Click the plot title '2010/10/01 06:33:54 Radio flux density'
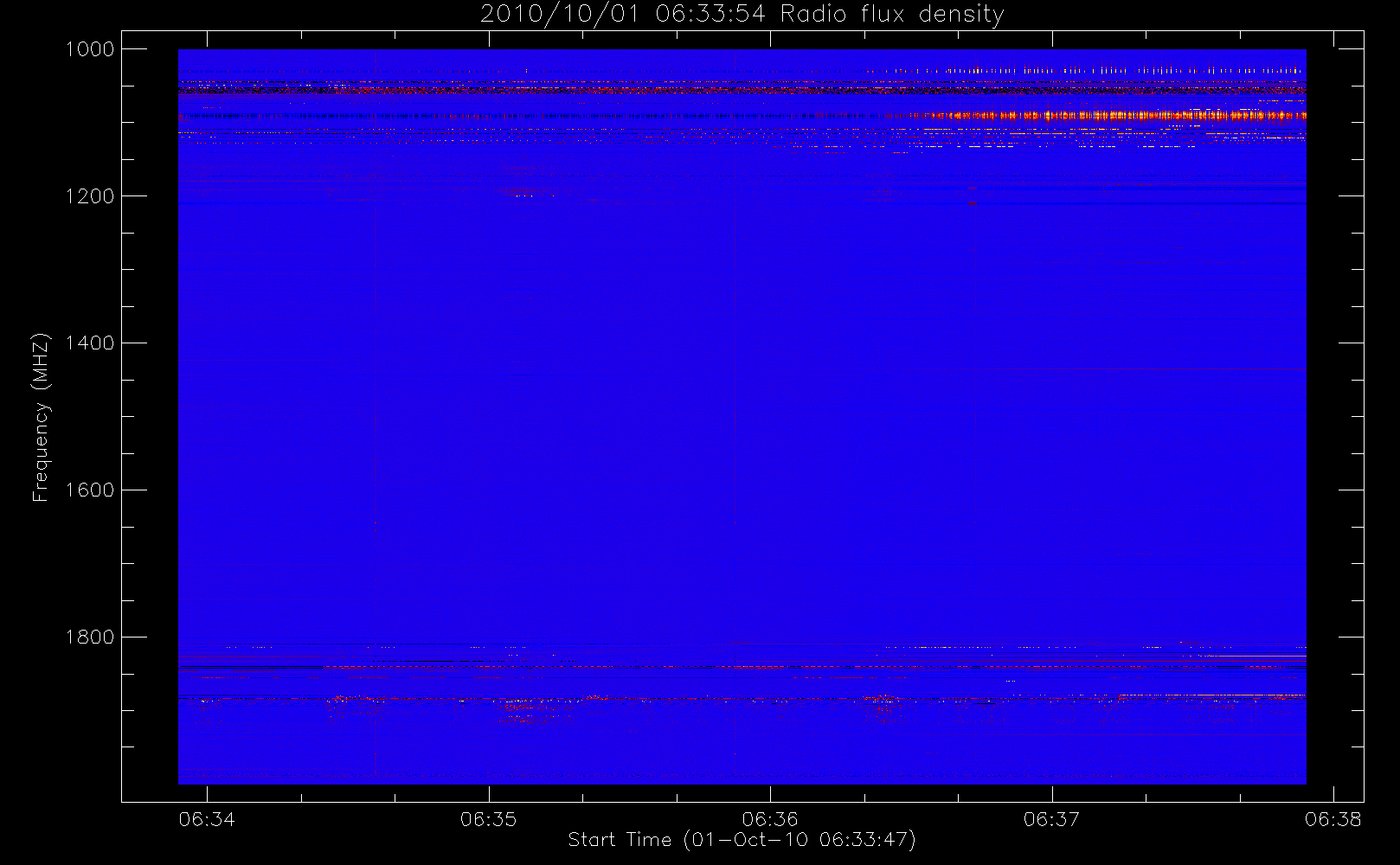Image resolution: width=1400 pixels, height=865 pixels. tap(742, 15)
